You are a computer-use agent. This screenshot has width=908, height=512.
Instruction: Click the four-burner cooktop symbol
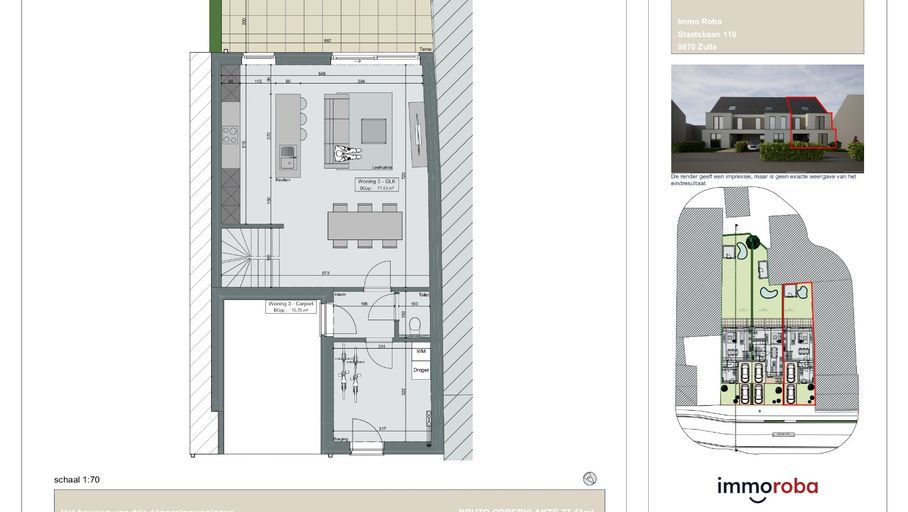click(230, 135)
